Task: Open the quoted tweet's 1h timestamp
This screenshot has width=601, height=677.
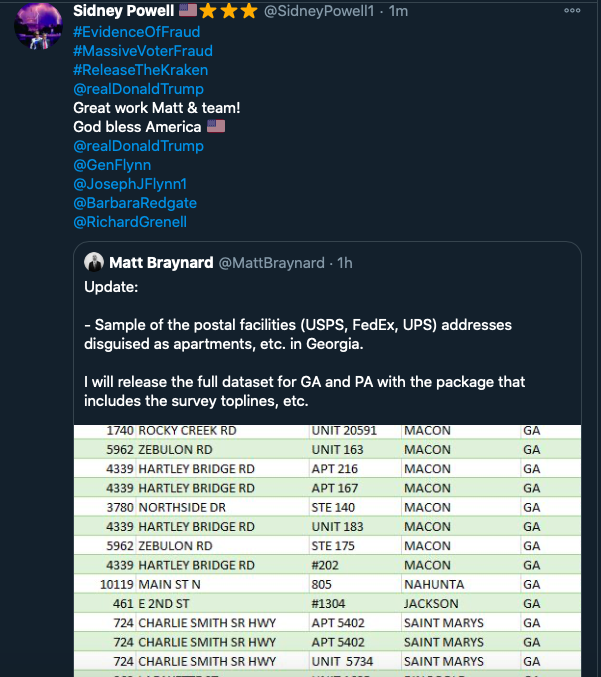Action: point(343,262)
